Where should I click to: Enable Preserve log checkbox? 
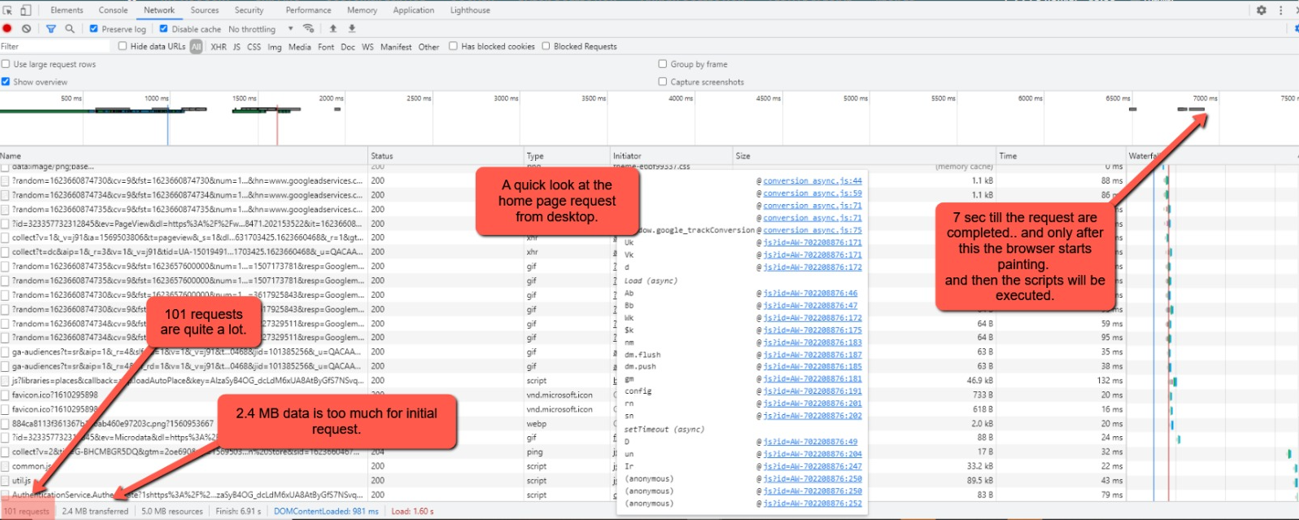click(x=94, y=29)
